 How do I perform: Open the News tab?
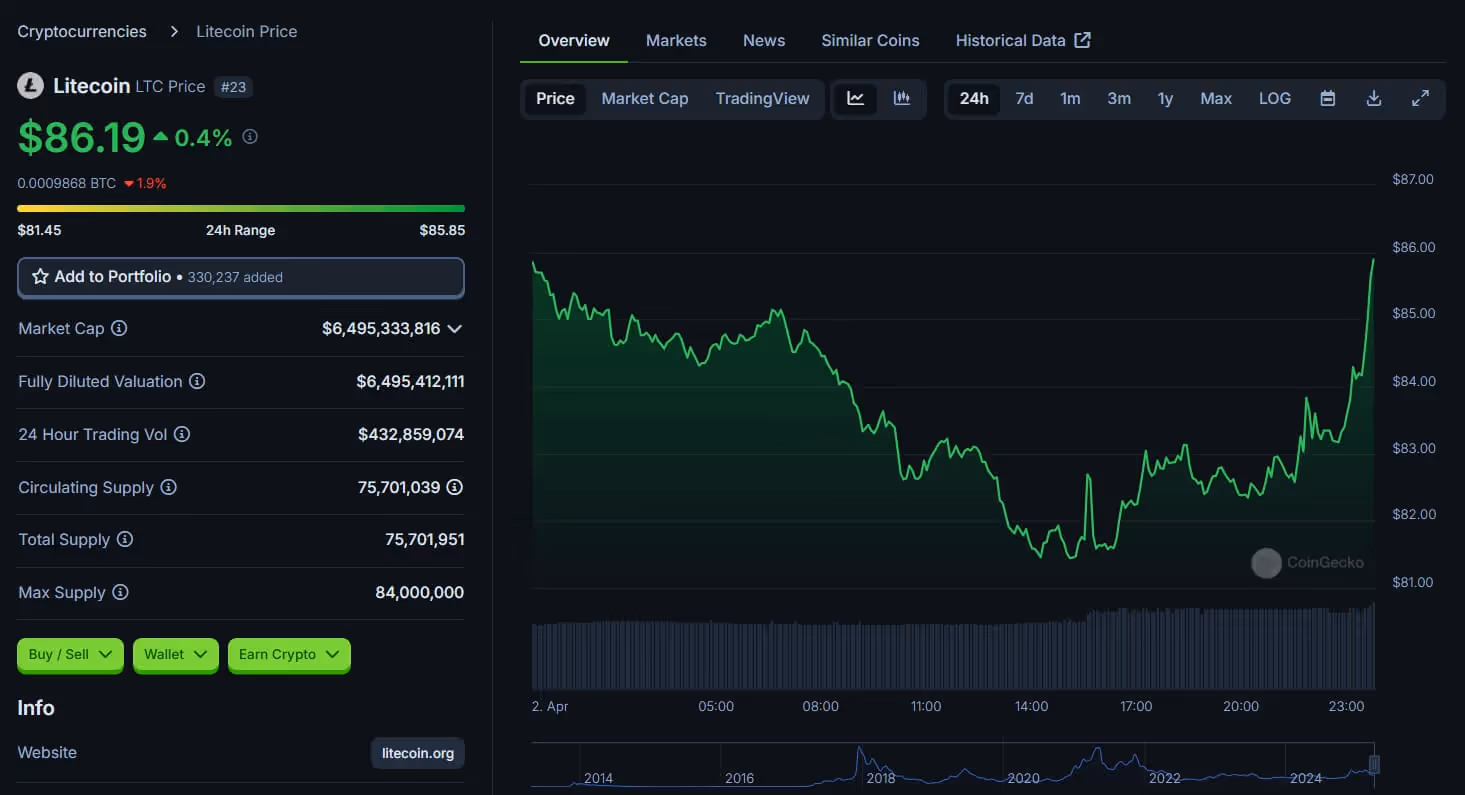(x=764, y=40)
